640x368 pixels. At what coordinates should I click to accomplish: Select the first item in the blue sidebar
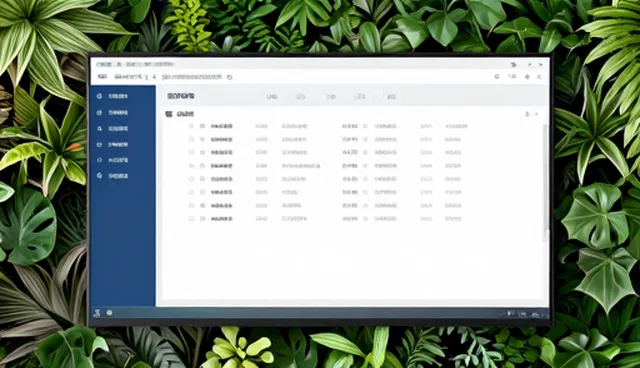113,96
